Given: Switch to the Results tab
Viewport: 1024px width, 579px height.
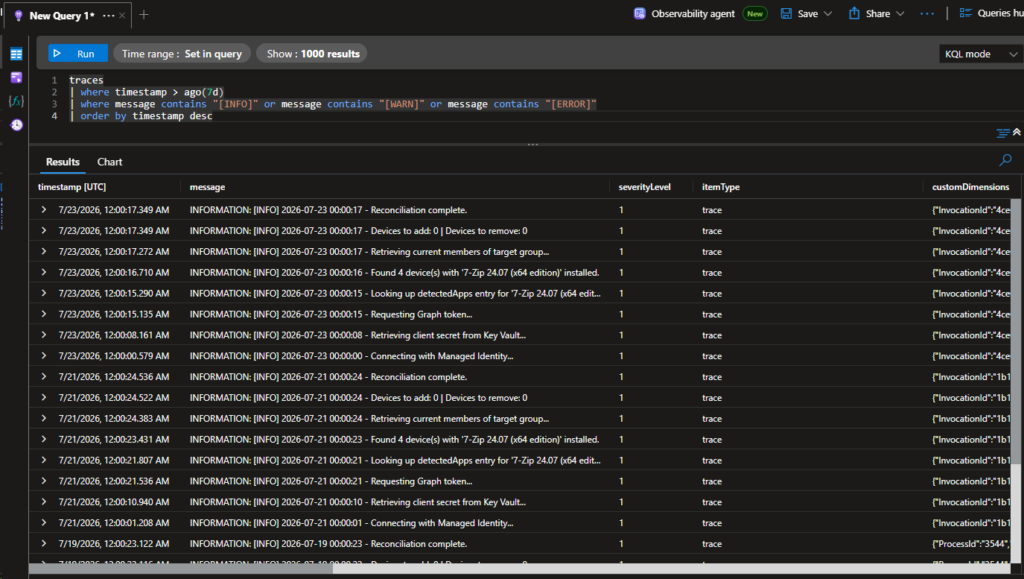Looking at the screenshot, I should tap(63, 162).
